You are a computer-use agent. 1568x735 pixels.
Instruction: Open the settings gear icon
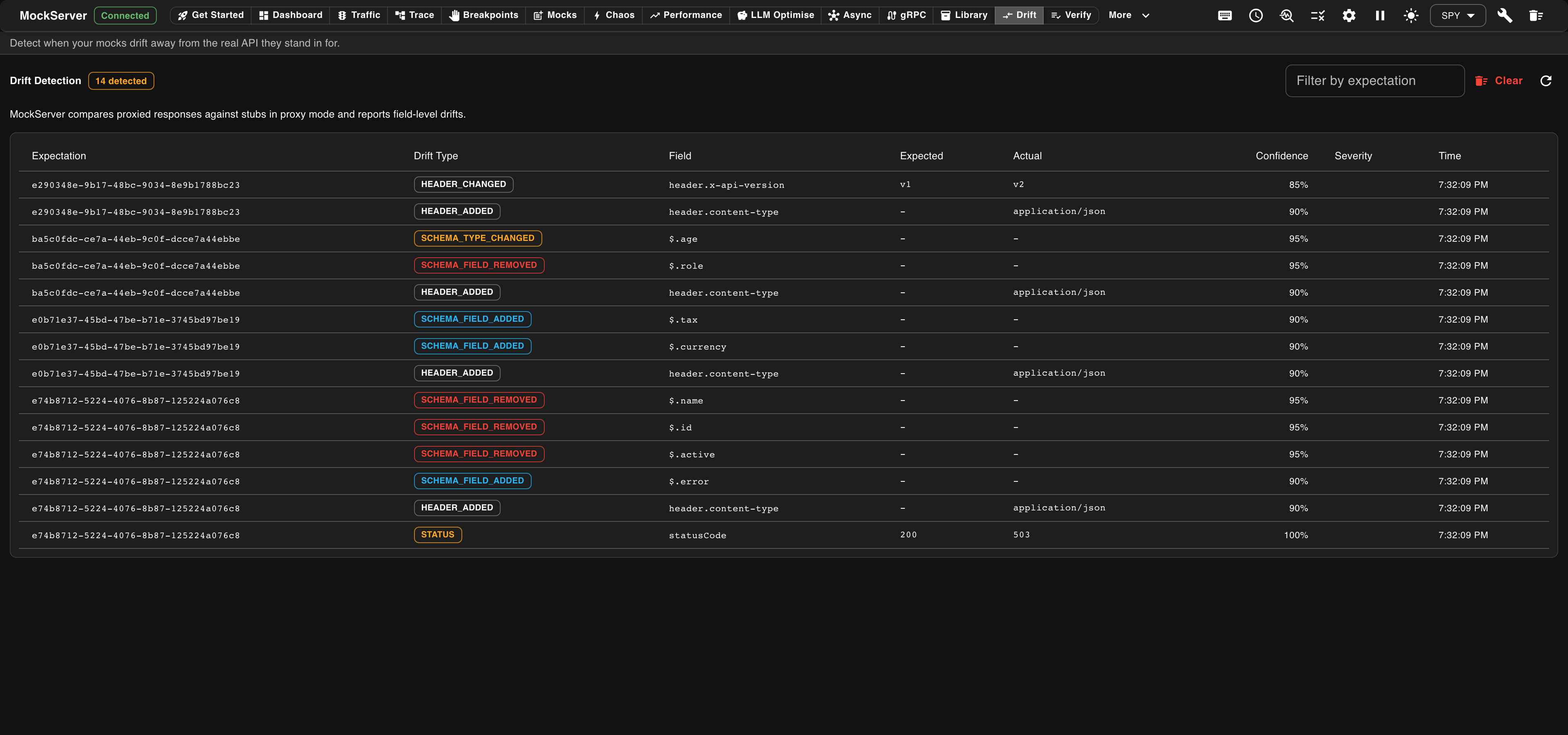(x=1349, y=16)
